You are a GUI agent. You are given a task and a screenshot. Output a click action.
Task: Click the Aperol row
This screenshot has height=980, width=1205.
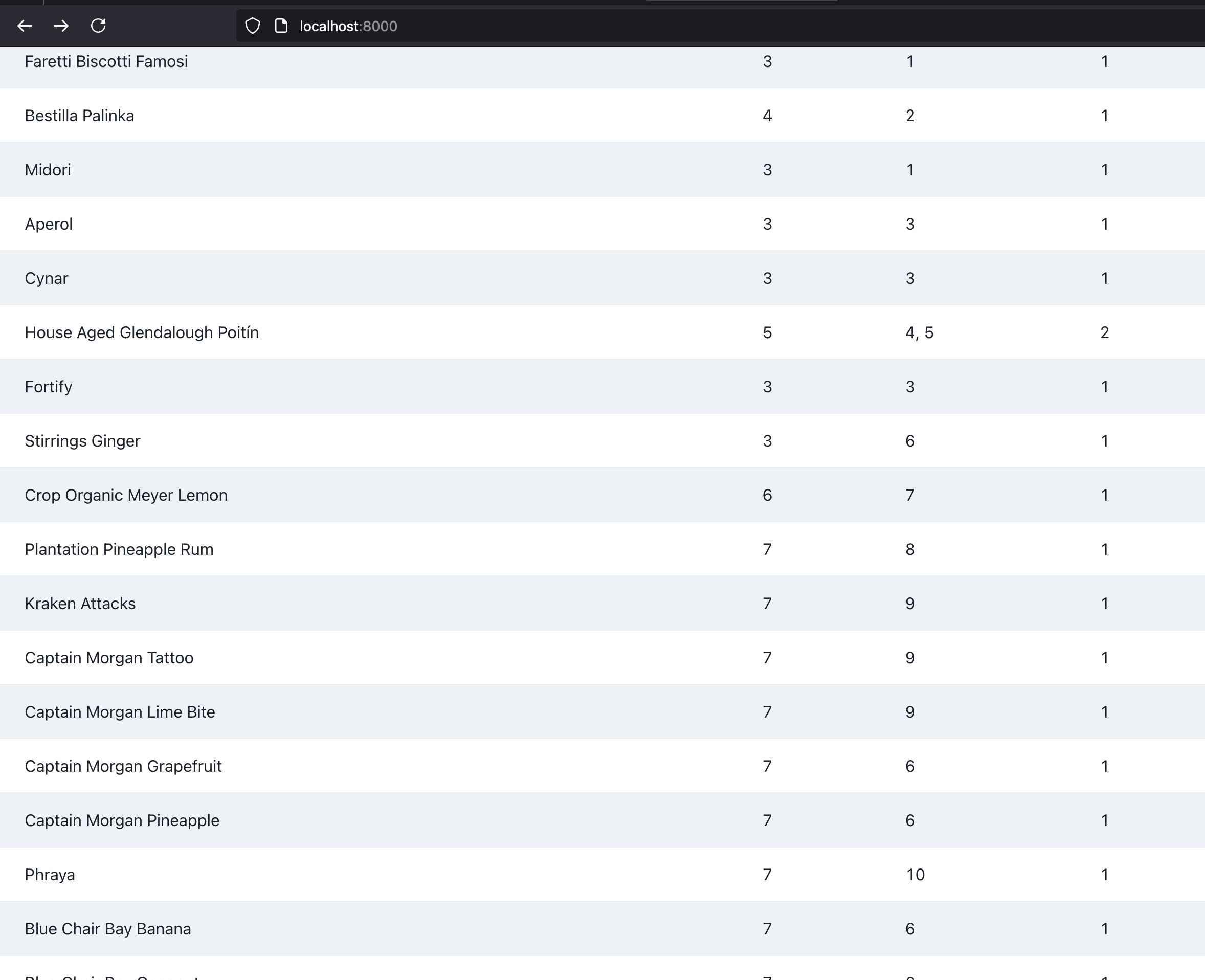tap(49, 224)
